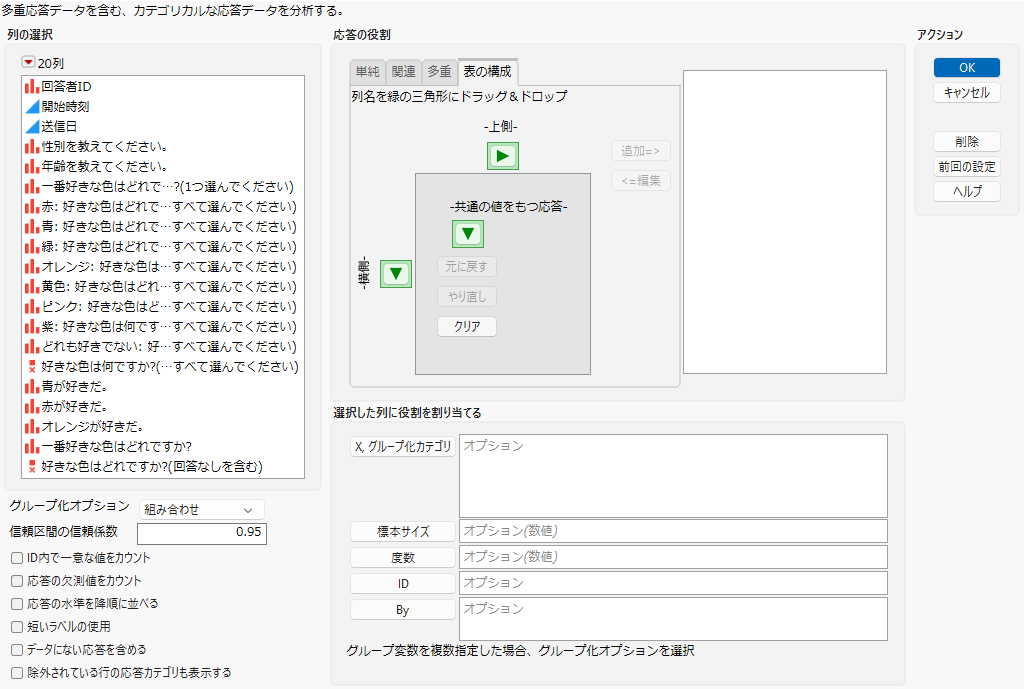Click the icon beside オレンジ: 好きな色は
The width and height of the screenshot is (1024, 689).
point(32,266)
